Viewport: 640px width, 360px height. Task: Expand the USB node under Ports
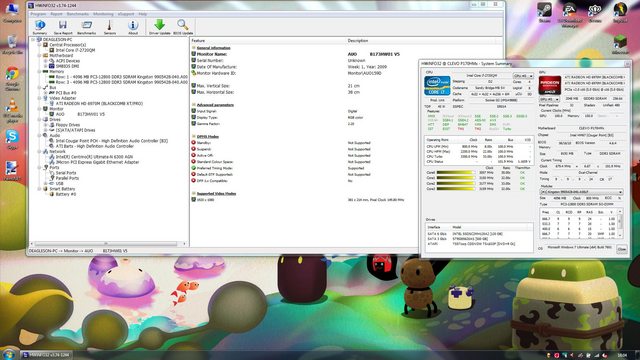tap(46, 184)
